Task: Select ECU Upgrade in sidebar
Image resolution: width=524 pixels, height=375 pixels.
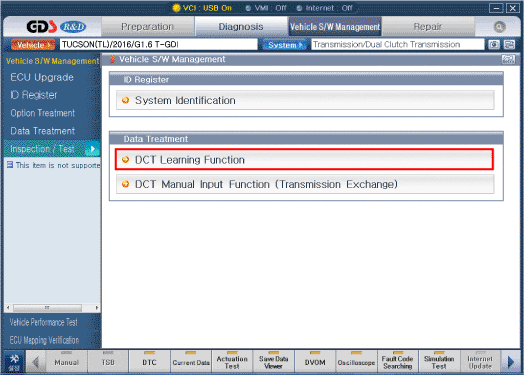Action: coord(42,77)
